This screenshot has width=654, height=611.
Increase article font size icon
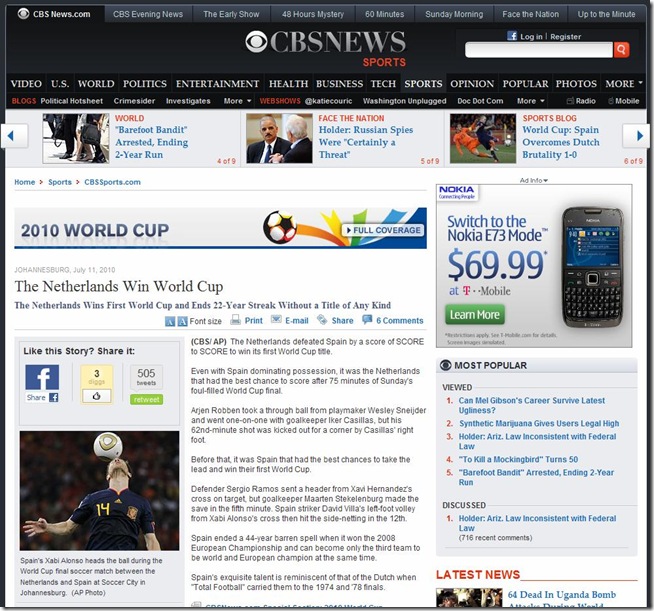(183, 321)
